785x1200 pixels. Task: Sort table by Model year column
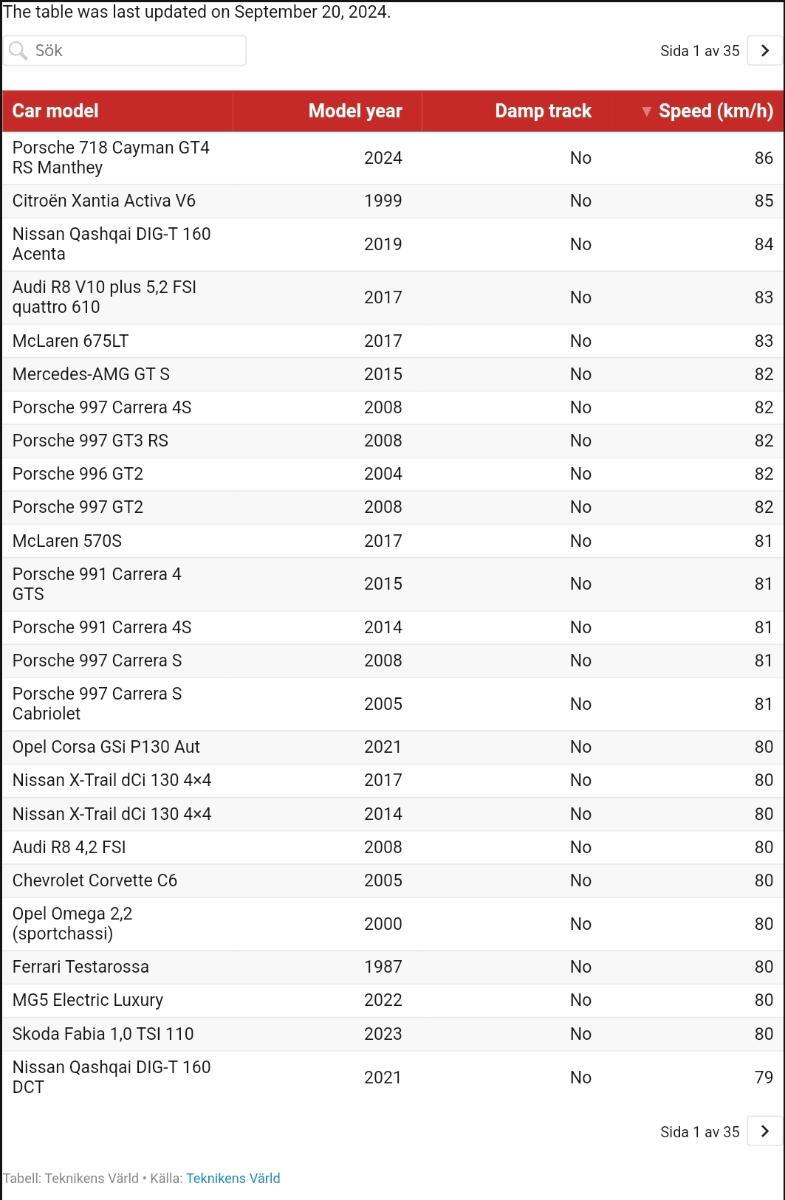(x=327, y=111)
